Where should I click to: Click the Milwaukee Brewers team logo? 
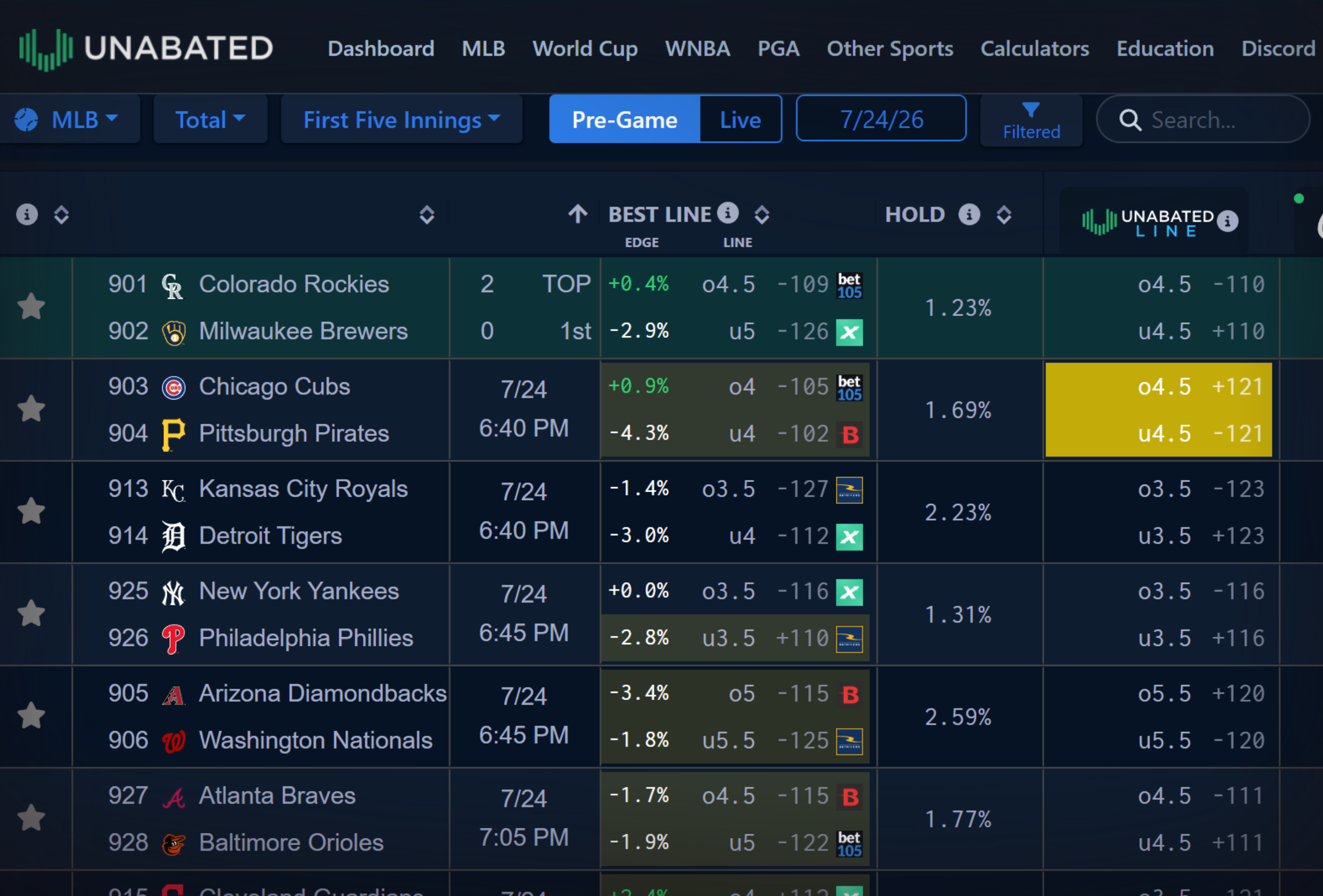[x=174, y=332]
